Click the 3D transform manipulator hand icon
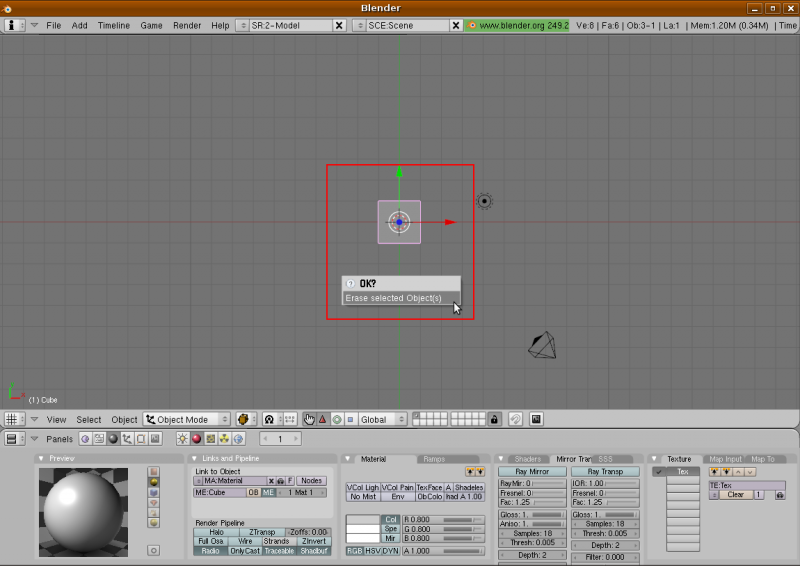Image resolution: width=800 pixels, height=566 pixels. [309, 419]
